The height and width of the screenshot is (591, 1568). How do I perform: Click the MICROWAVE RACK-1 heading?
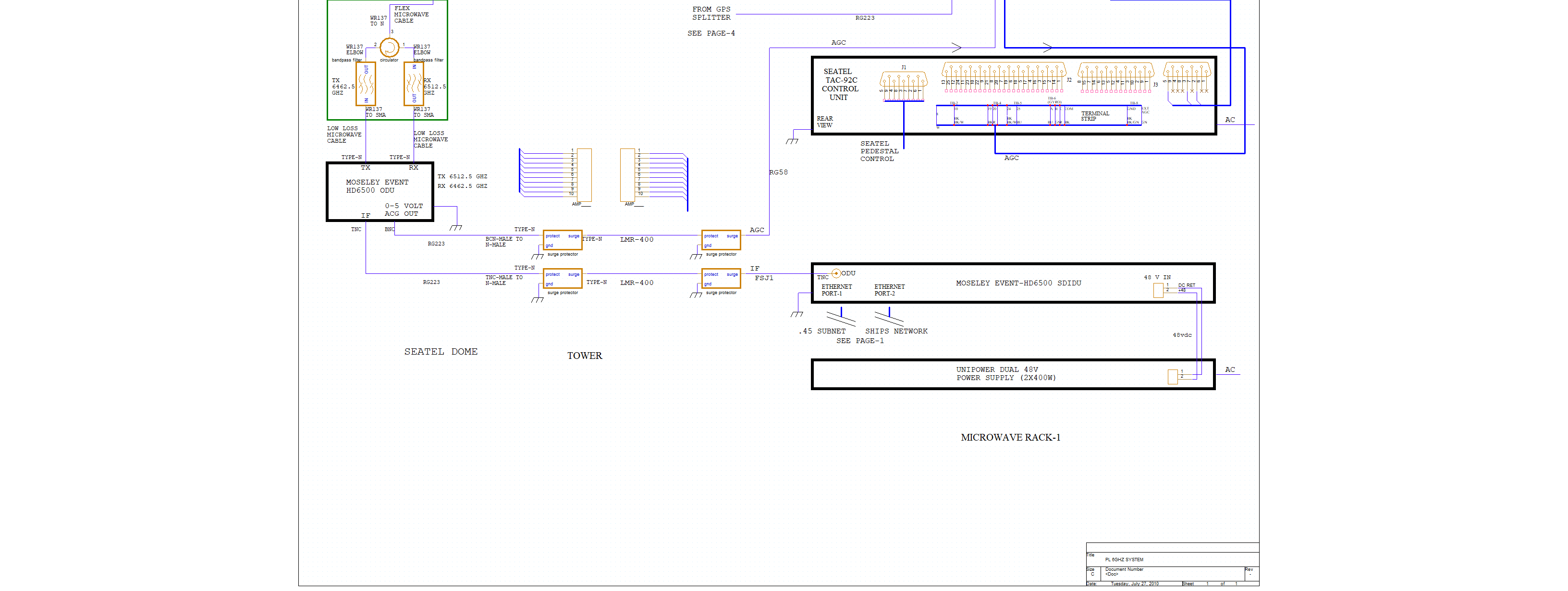[x=1010, y=437]
